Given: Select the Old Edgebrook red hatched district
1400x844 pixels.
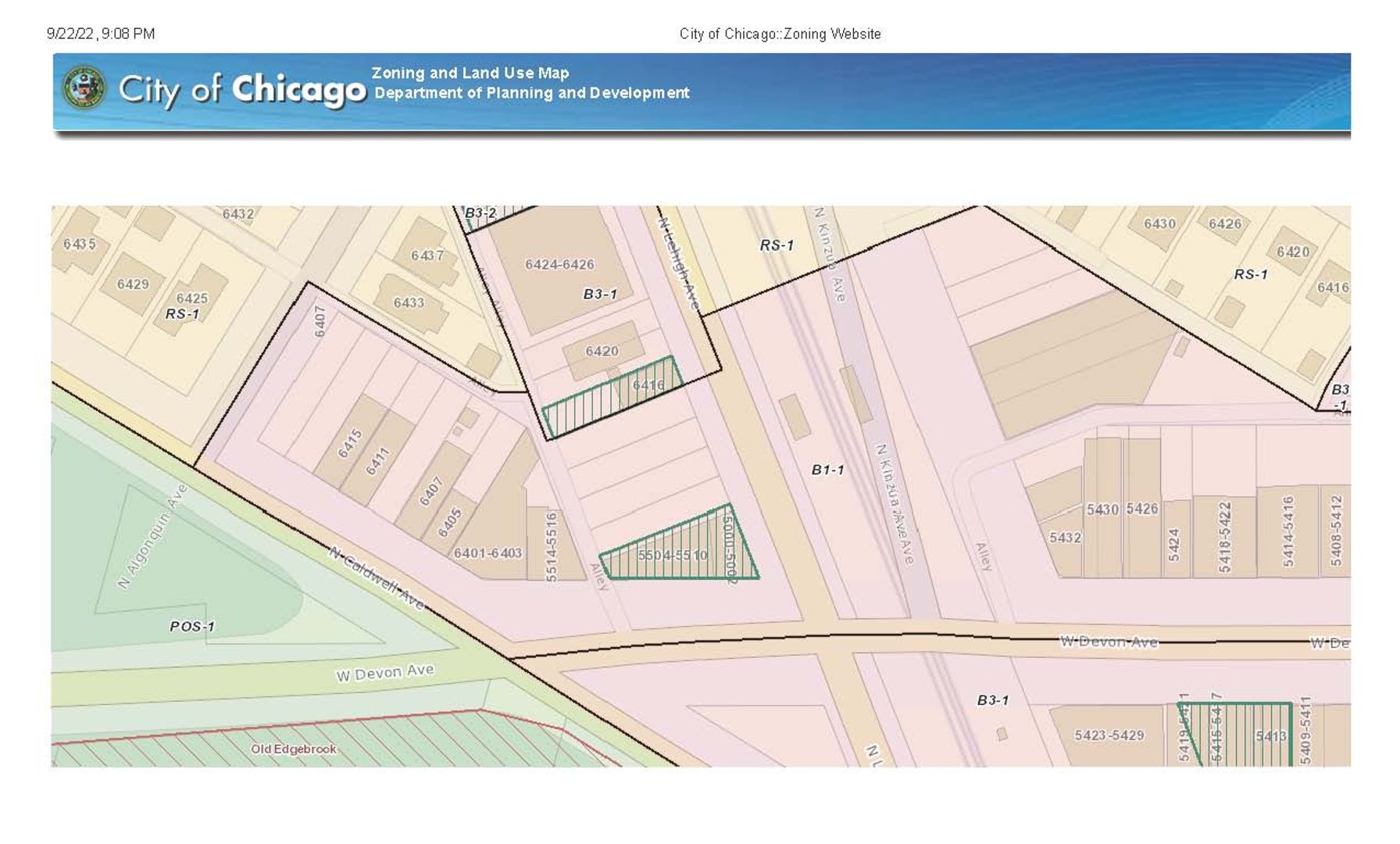Looking at the screenshot, I should tap(293, 749).
